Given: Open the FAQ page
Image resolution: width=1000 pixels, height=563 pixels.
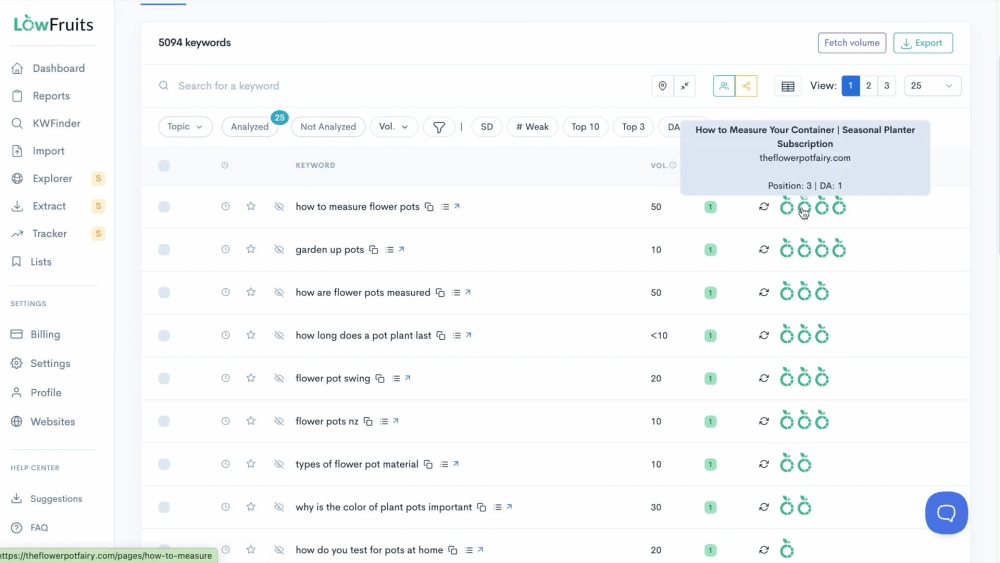Looking at the screenshot, I should point(29,527).
